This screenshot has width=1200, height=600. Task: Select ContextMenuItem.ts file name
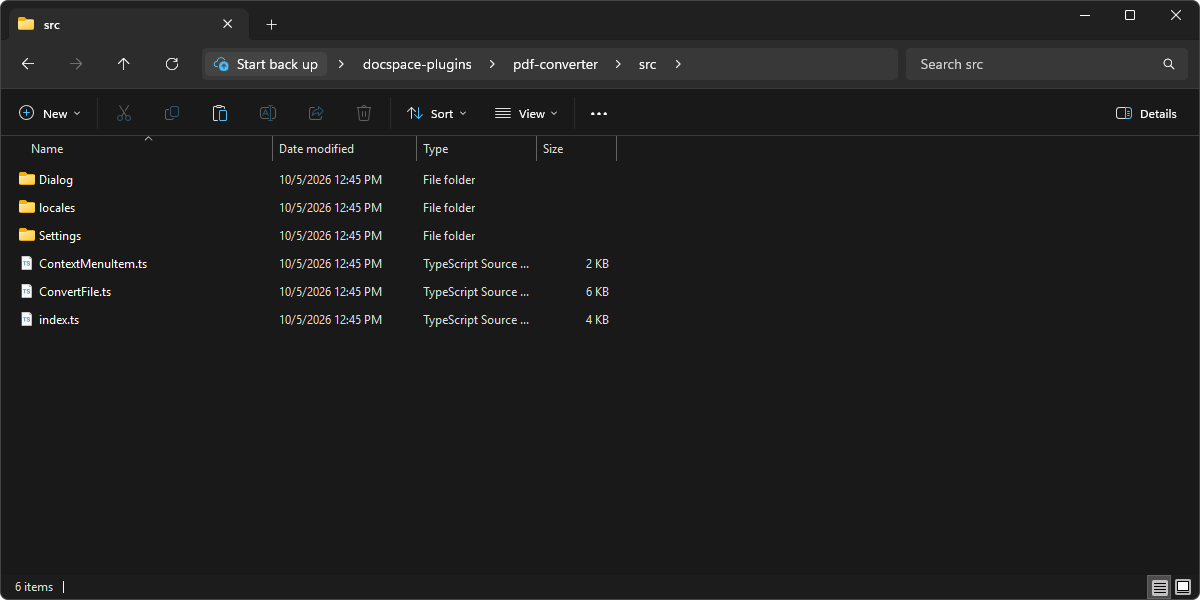pos(93,264)
